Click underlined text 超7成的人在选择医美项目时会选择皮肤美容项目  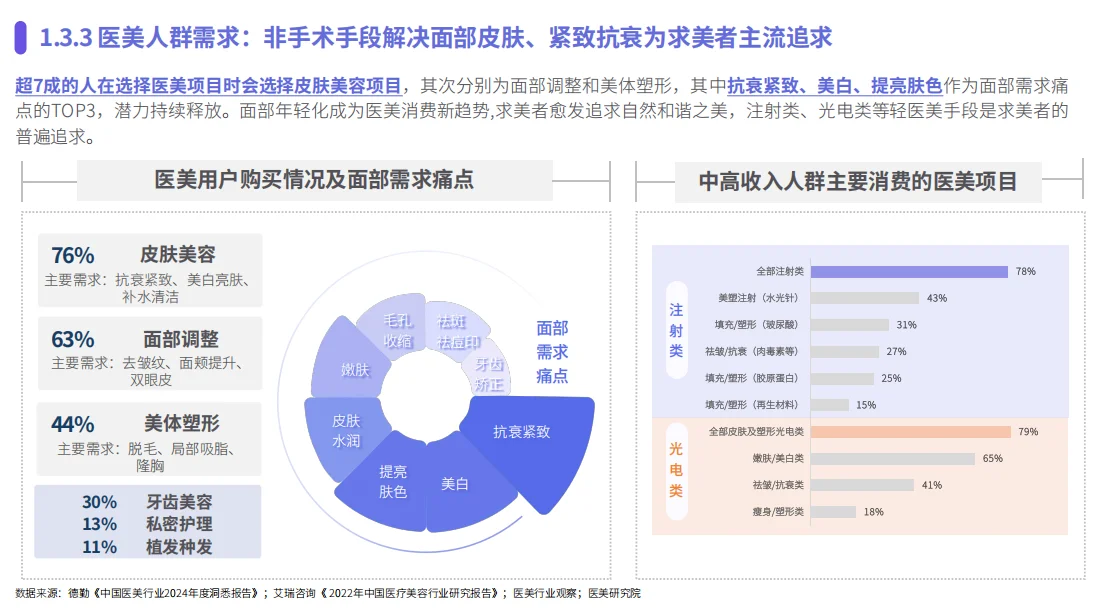pos(208,86)
